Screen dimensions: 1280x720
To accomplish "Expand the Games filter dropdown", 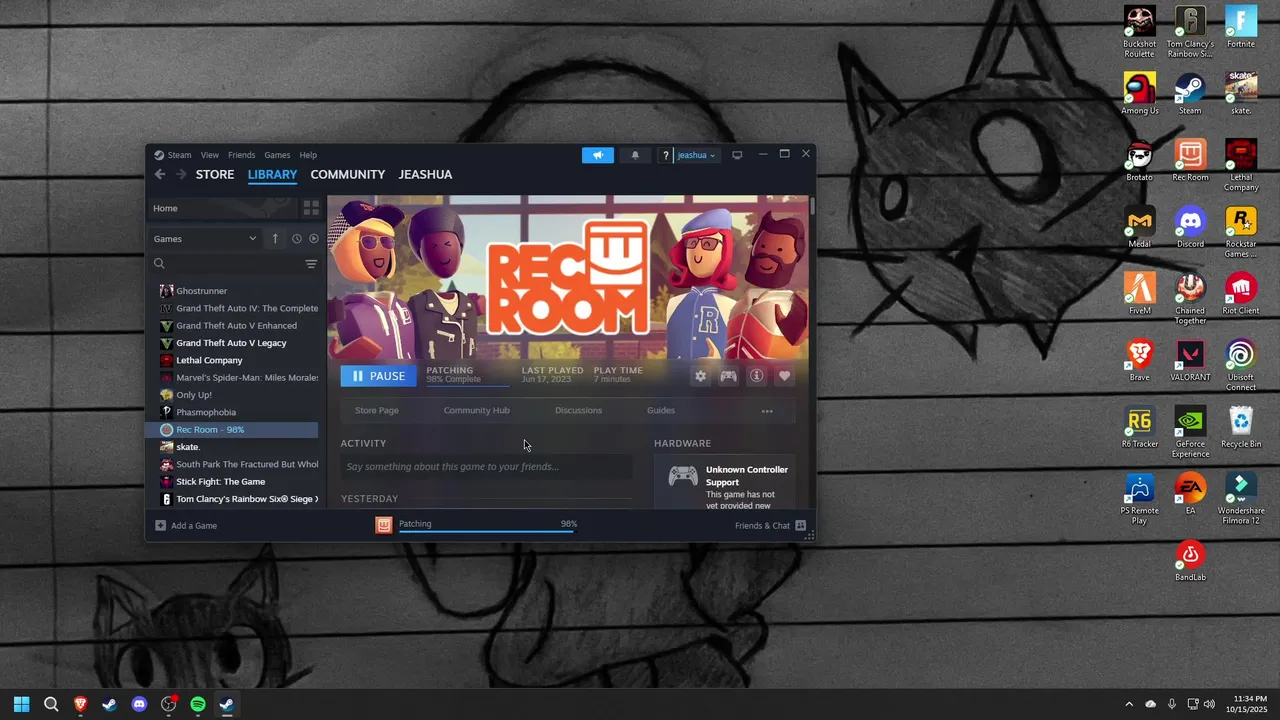I will coord(204,239).
